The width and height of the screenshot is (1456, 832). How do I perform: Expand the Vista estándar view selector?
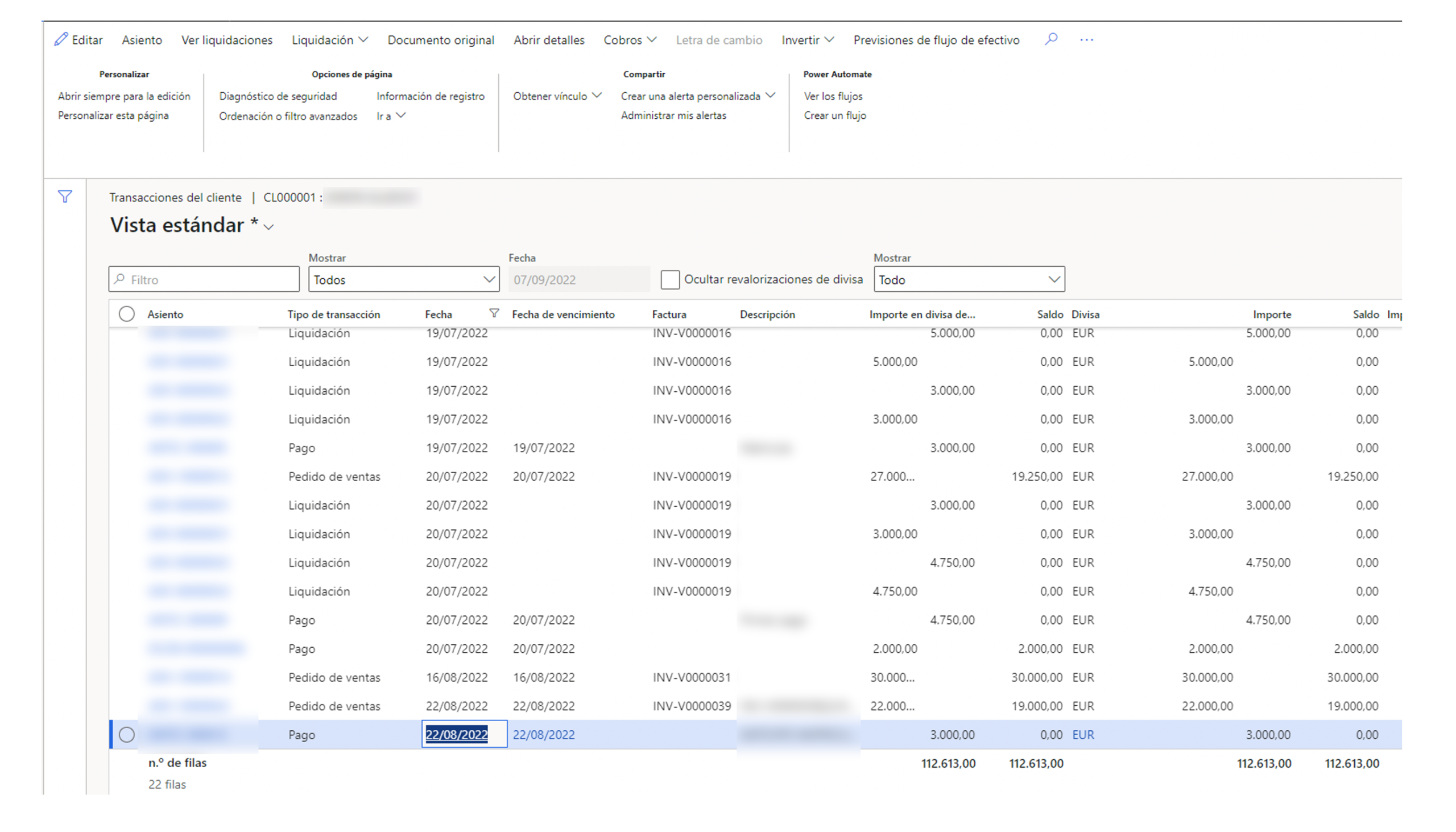coord(268,227)
